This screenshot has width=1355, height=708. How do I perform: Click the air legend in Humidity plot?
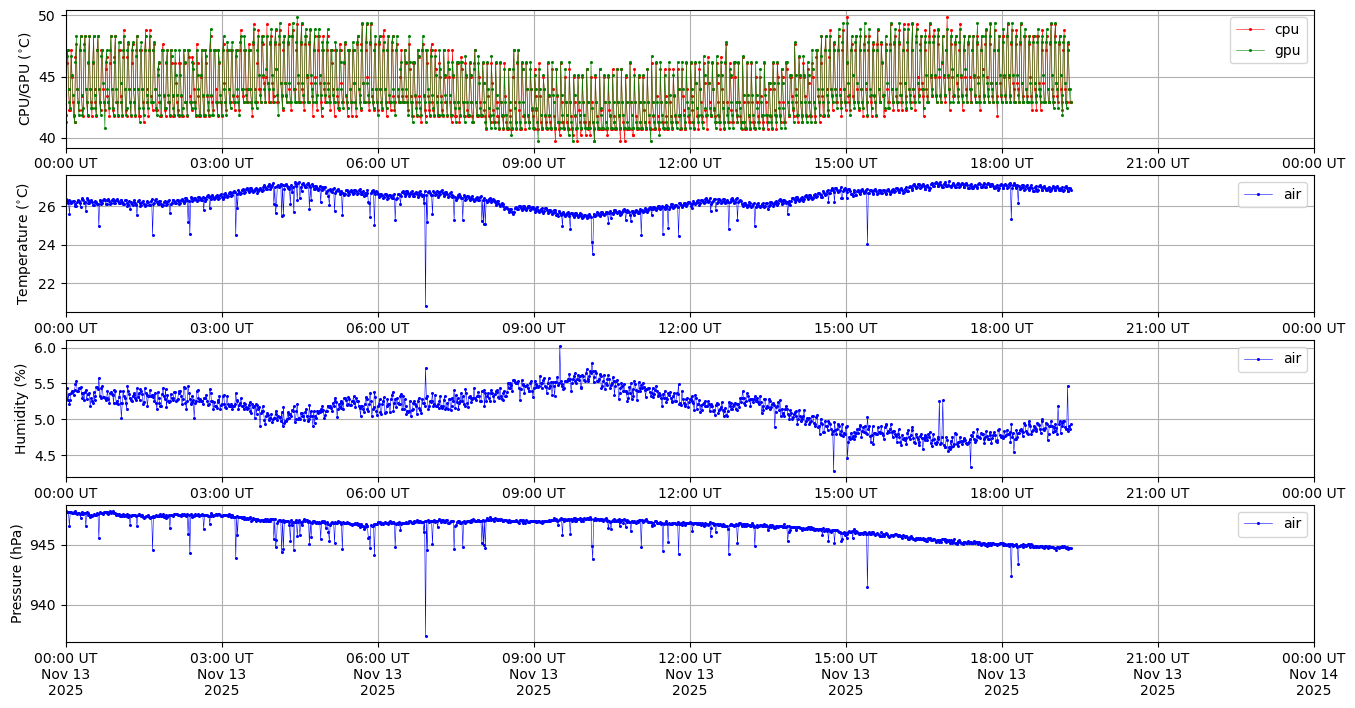pos(1292,359)
